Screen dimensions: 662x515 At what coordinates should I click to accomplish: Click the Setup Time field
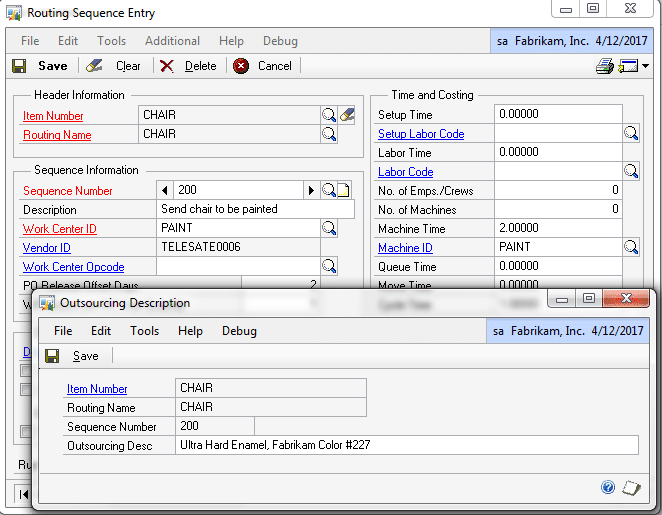[x=558, y=114]
